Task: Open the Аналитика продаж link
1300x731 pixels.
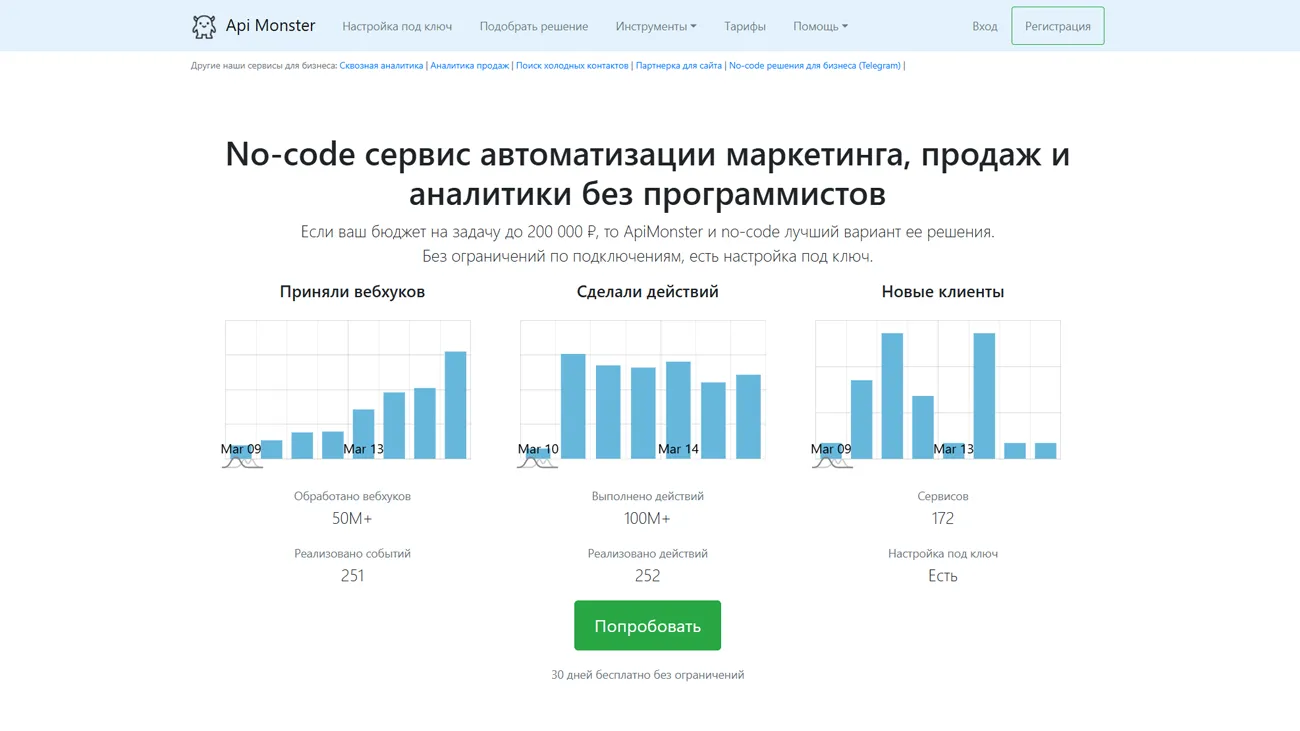Action: (x=469, y=64)
